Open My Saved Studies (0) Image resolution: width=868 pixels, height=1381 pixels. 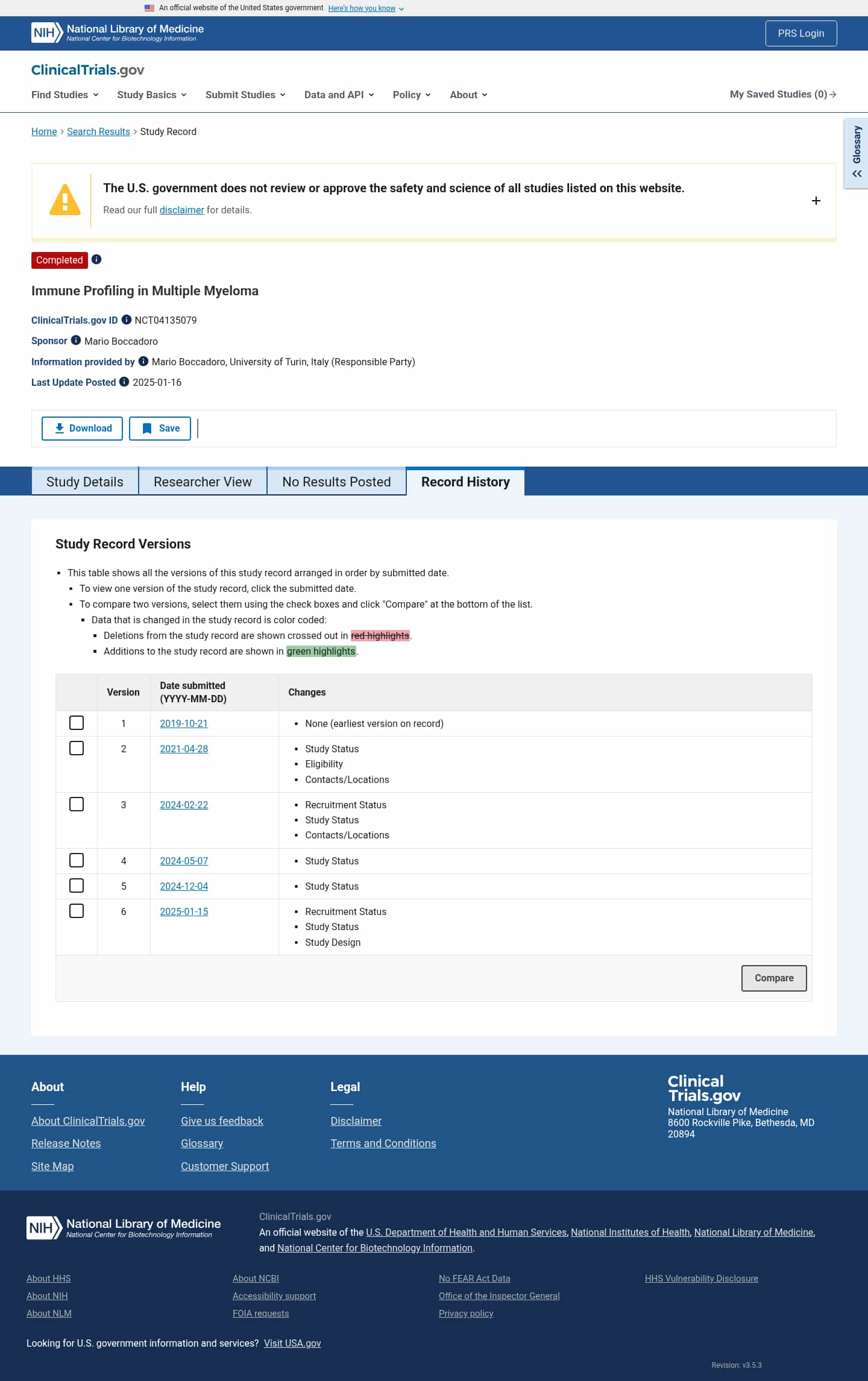click(x=783, y=94)
